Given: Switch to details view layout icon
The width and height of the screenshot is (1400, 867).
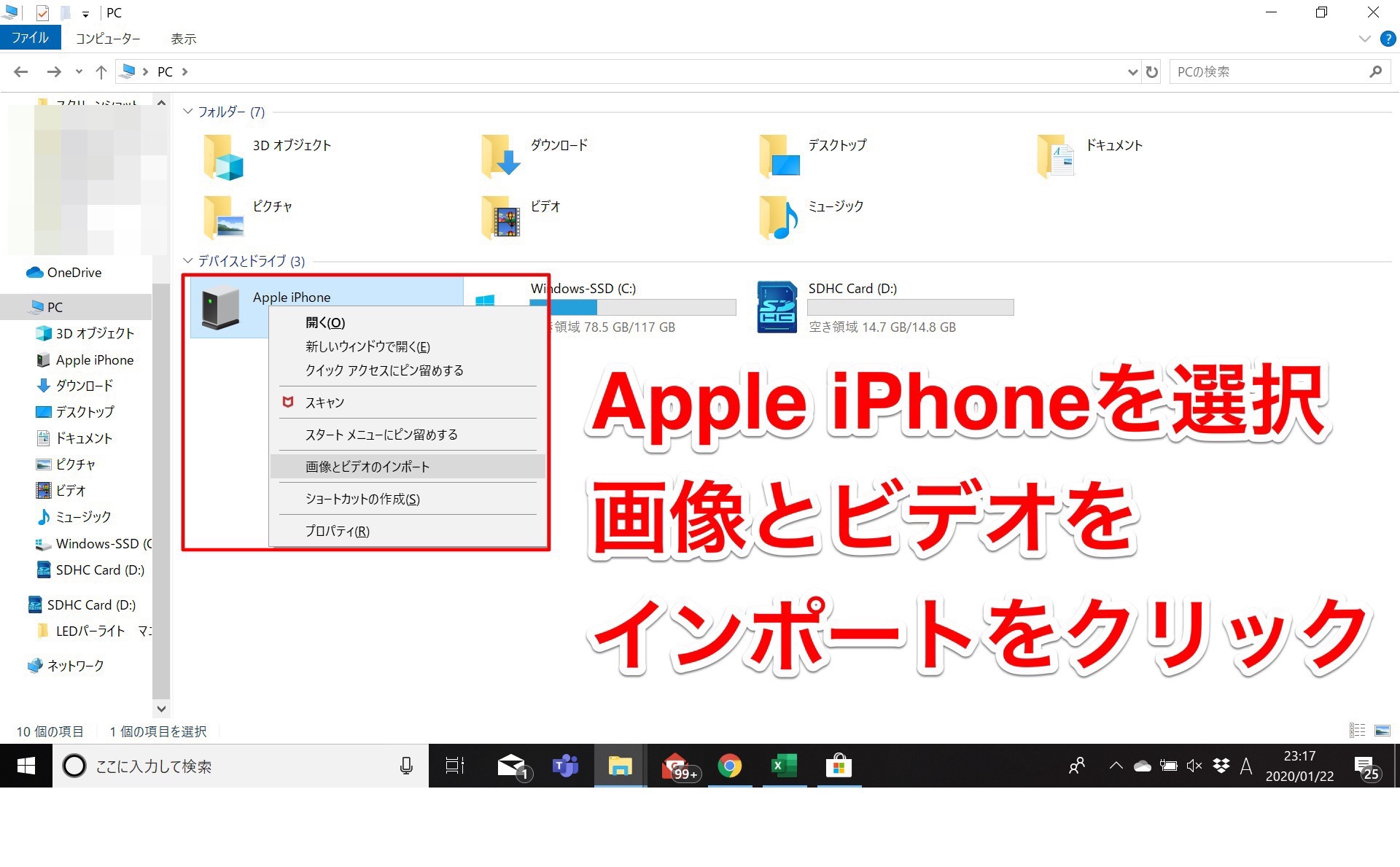Looking at the screenshot, I should (1358, 730).
